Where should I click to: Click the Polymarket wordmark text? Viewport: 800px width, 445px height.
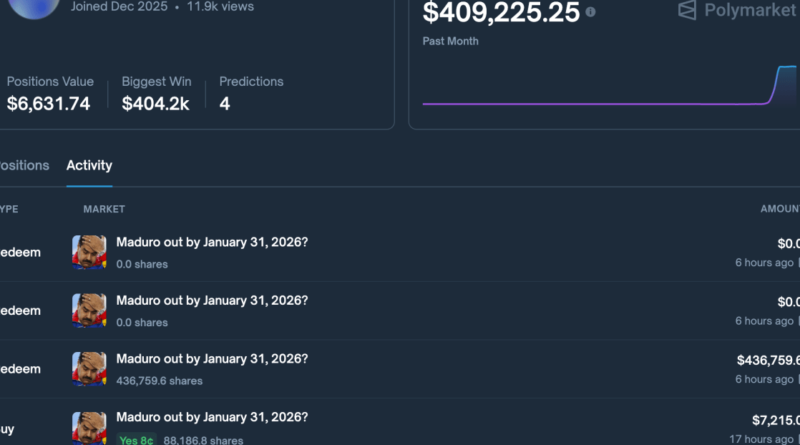750,10
